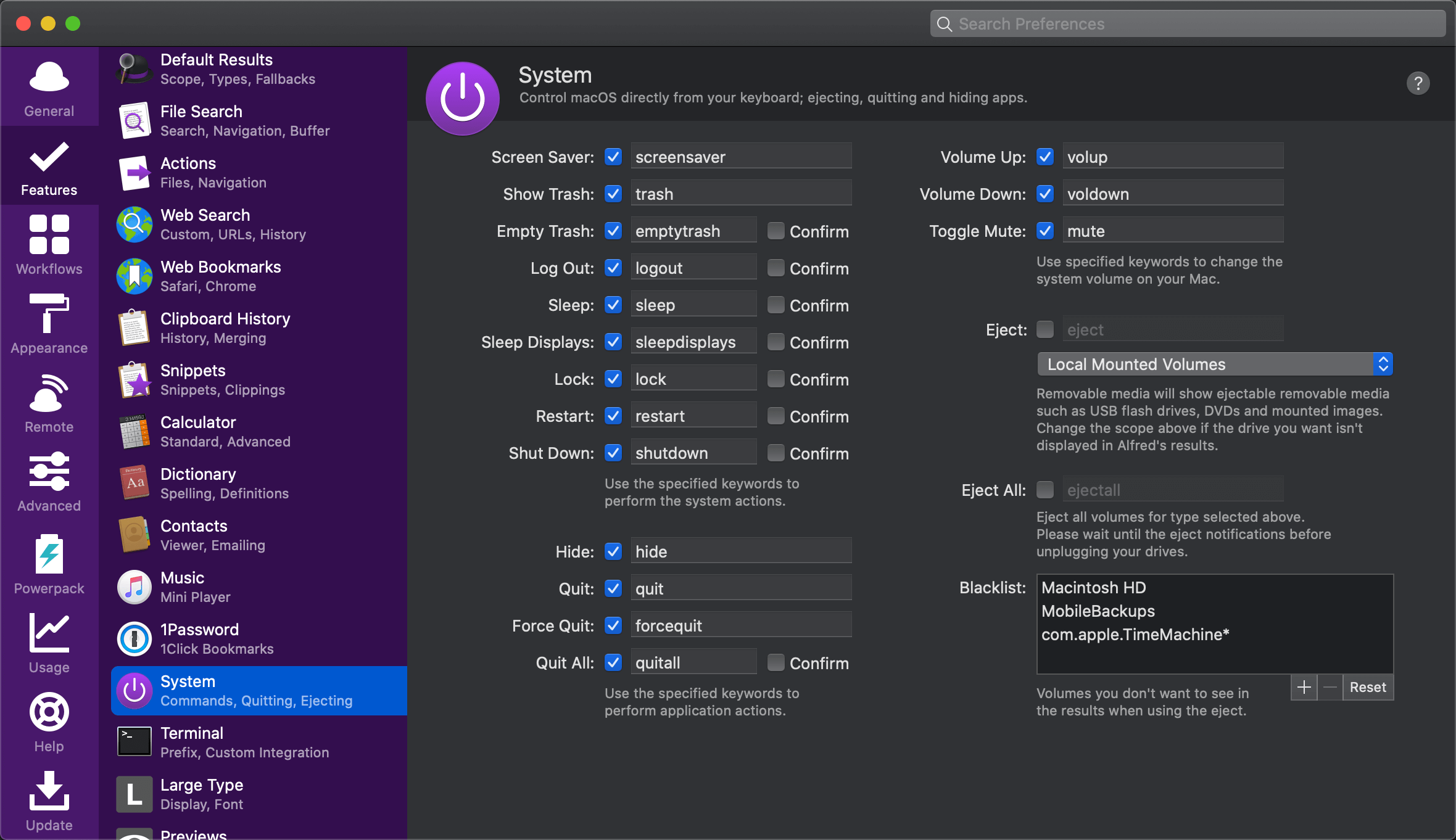Edit the voldown keyword field
Image resolution: width=1456 pixels, height=840 pixels.
click(x=1173, y=194)
